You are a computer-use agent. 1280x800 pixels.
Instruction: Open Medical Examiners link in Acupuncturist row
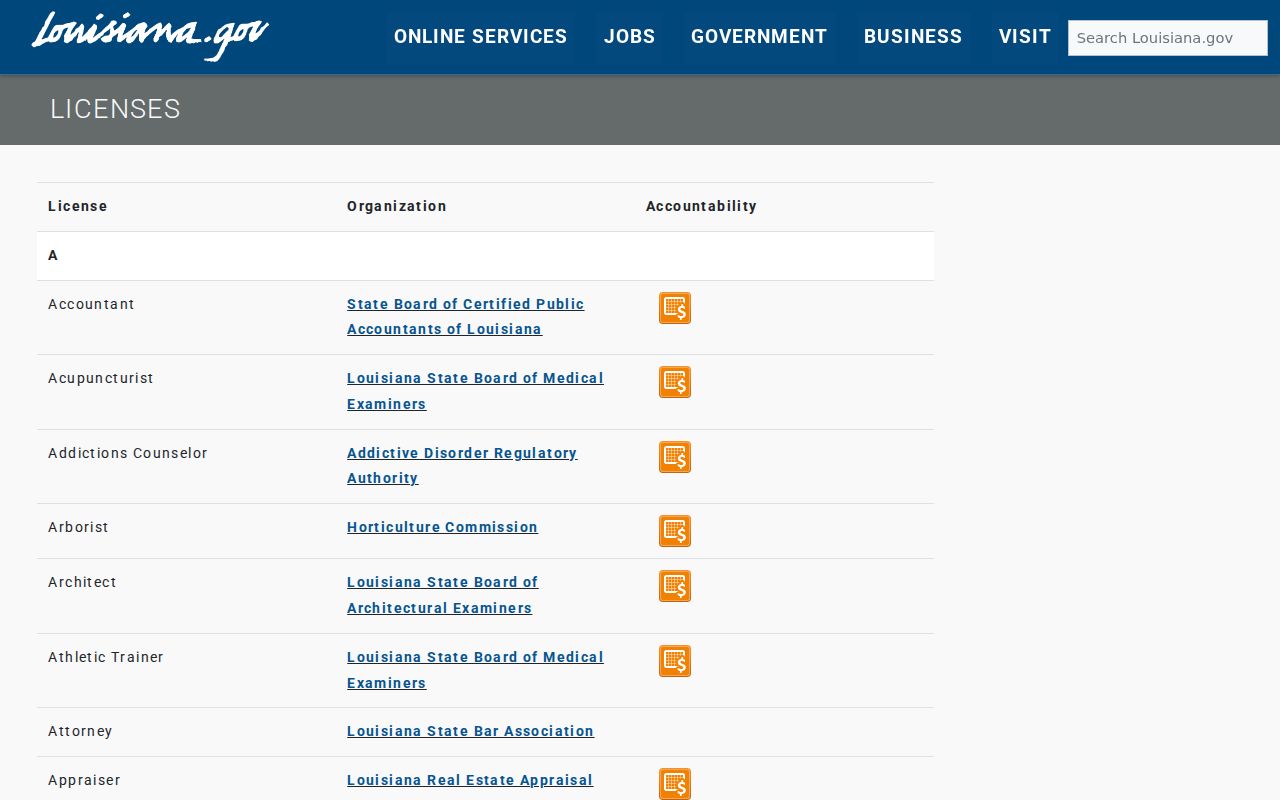[475, 391]
